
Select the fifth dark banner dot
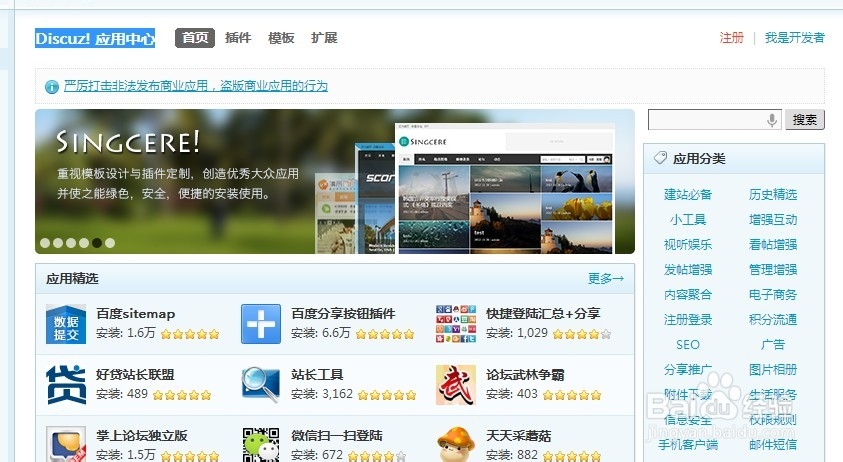point(97,243)
